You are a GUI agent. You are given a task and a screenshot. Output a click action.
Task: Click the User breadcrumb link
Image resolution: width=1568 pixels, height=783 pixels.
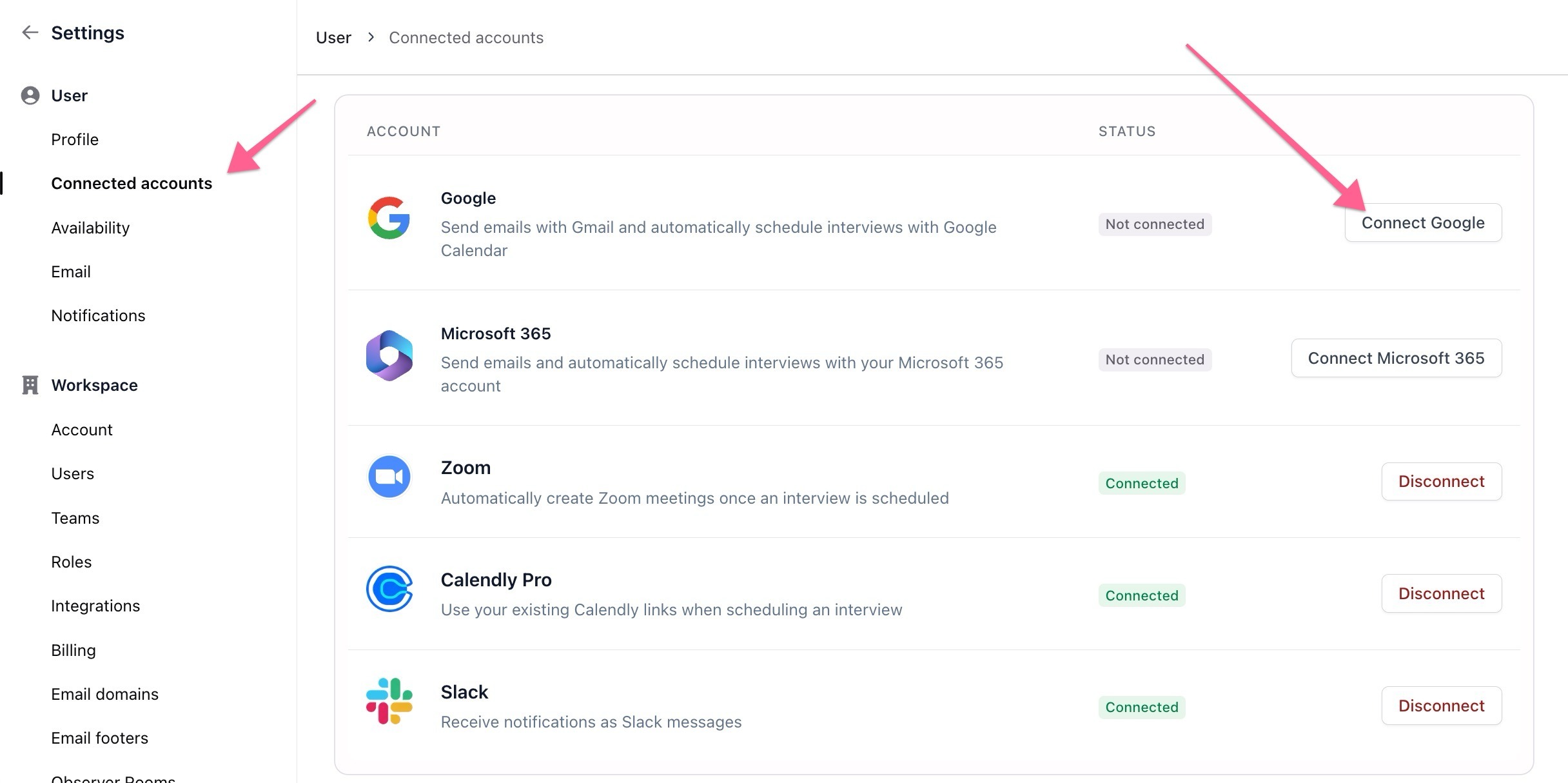tap(333, 37)
